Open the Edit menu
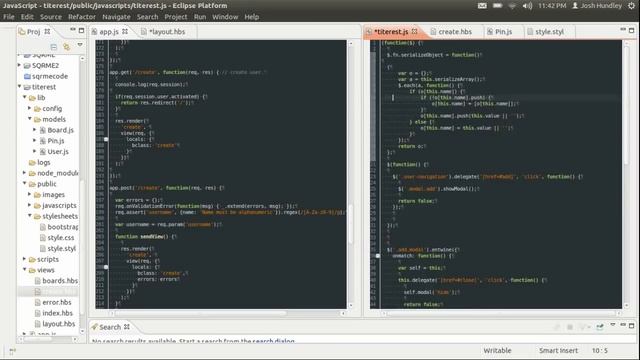The image size is (640, 360). click(x=27, y=17)
